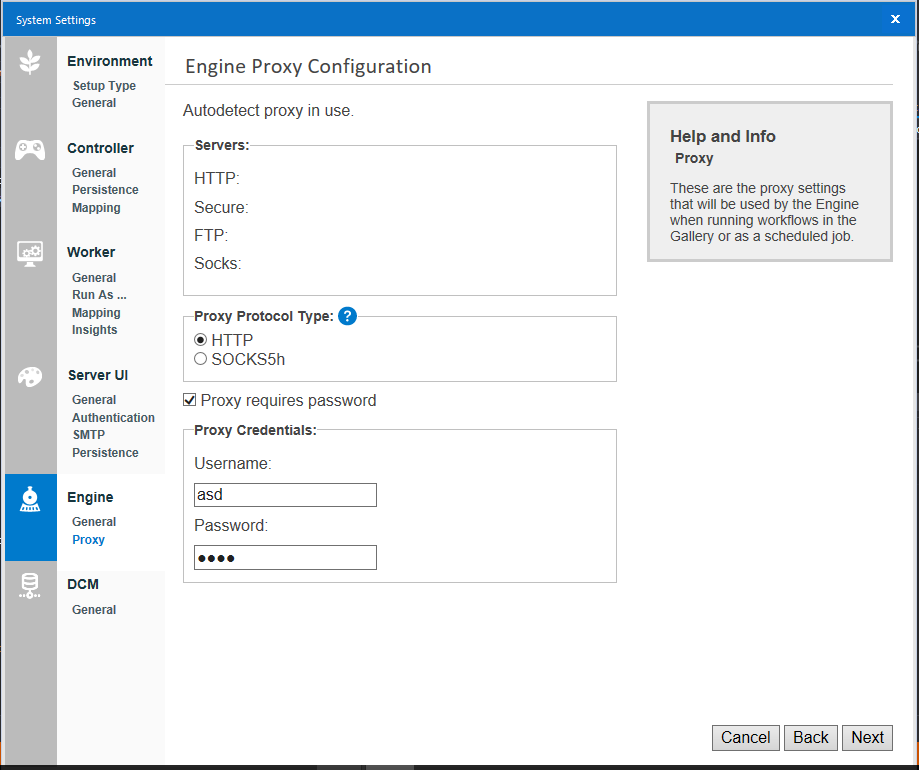
Task: Click the Worker monitor icon in sidebar
Action: tap(30, 253)
